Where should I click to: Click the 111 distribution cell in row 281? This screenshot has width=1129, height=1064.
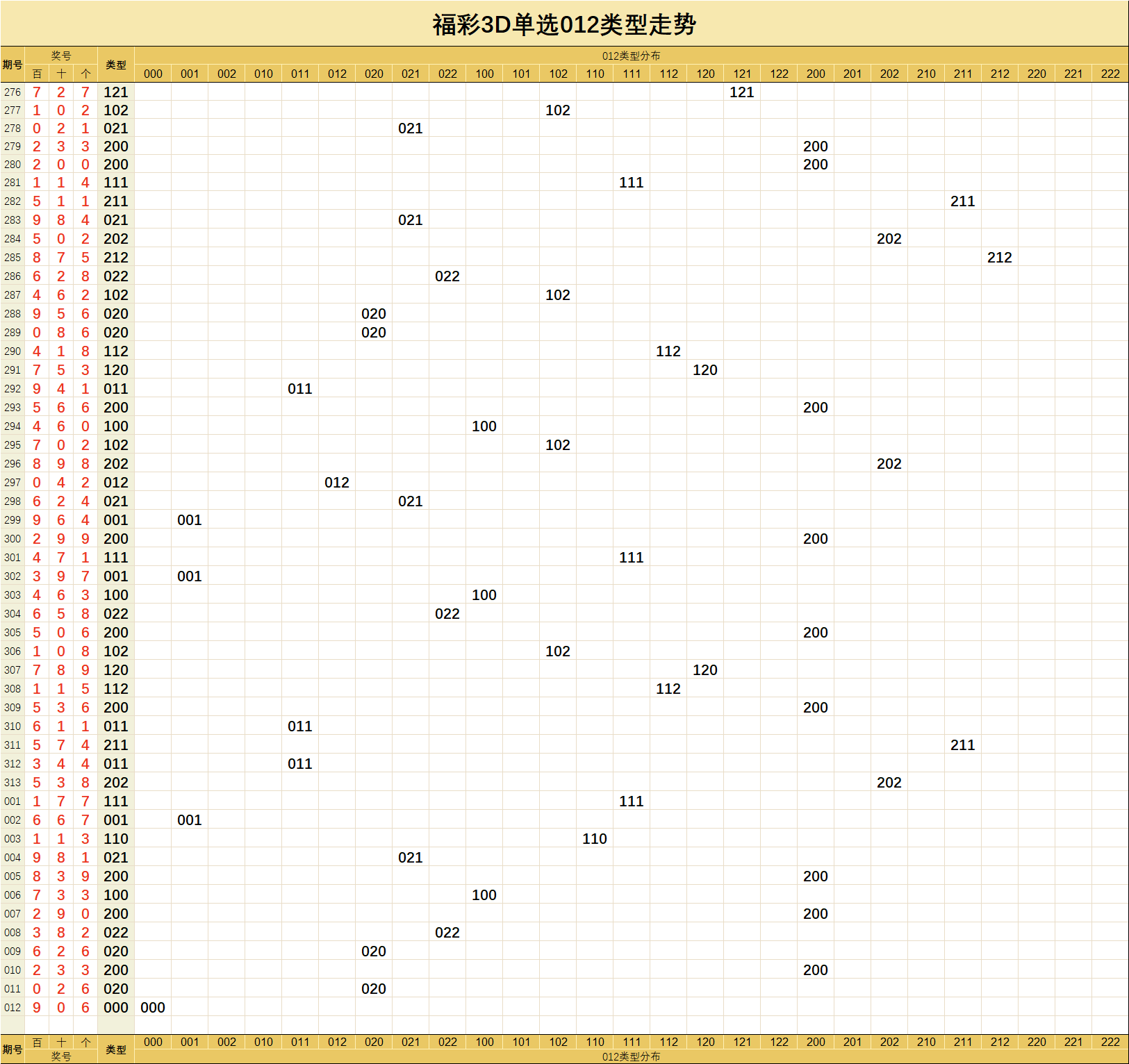click(x=632, y=182)
